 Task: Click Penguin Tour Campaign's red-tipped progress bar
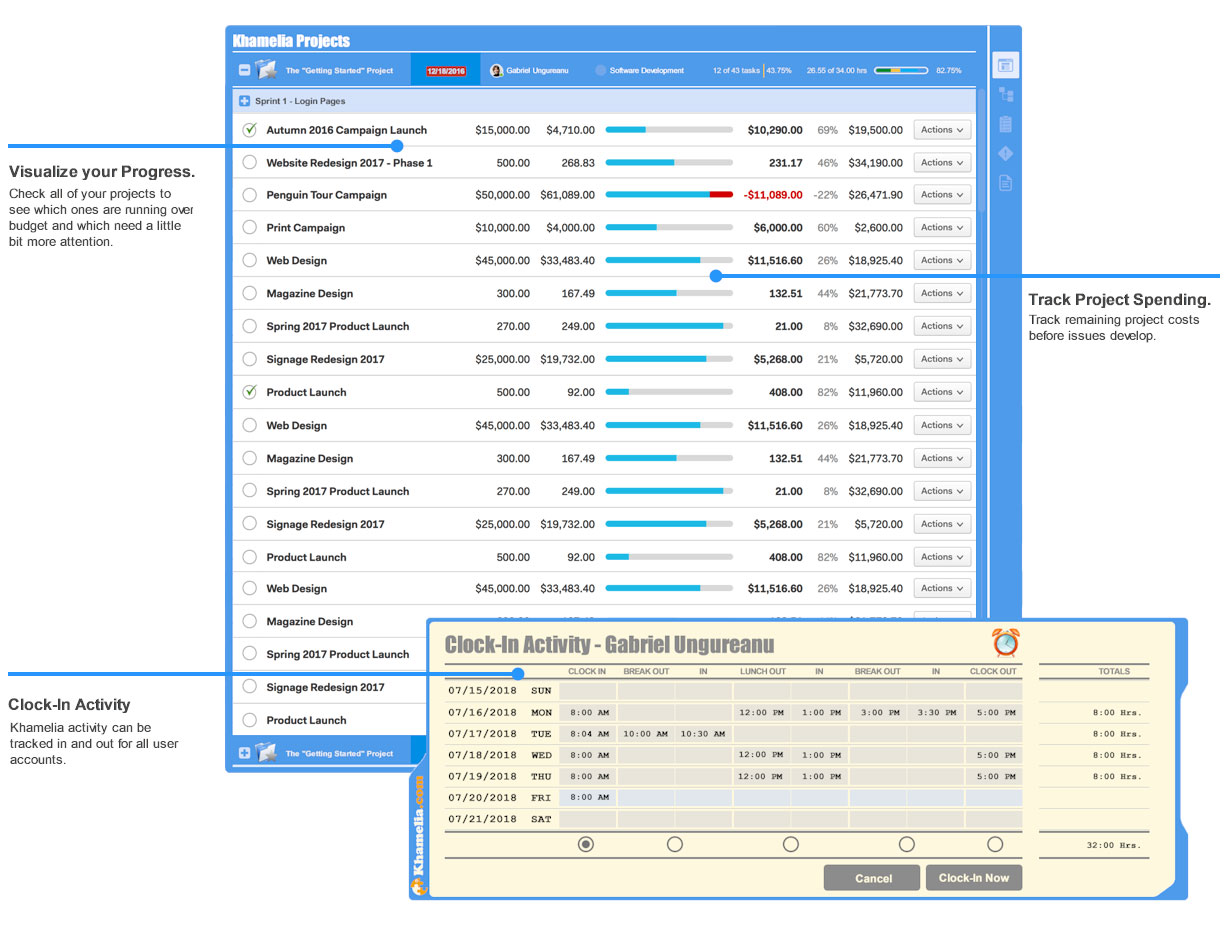click(x=669, y=195)
